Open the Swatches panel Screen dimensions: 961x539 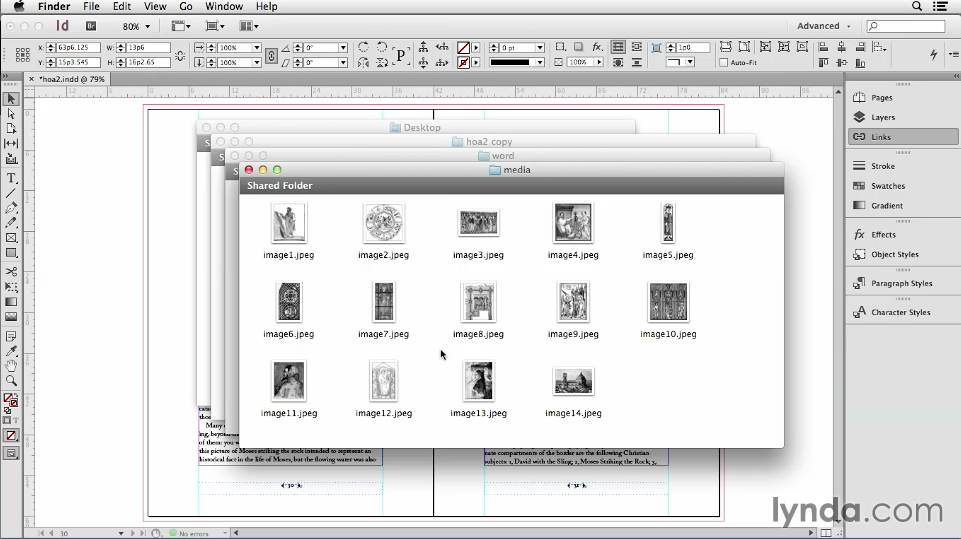[x=902, y=186]
